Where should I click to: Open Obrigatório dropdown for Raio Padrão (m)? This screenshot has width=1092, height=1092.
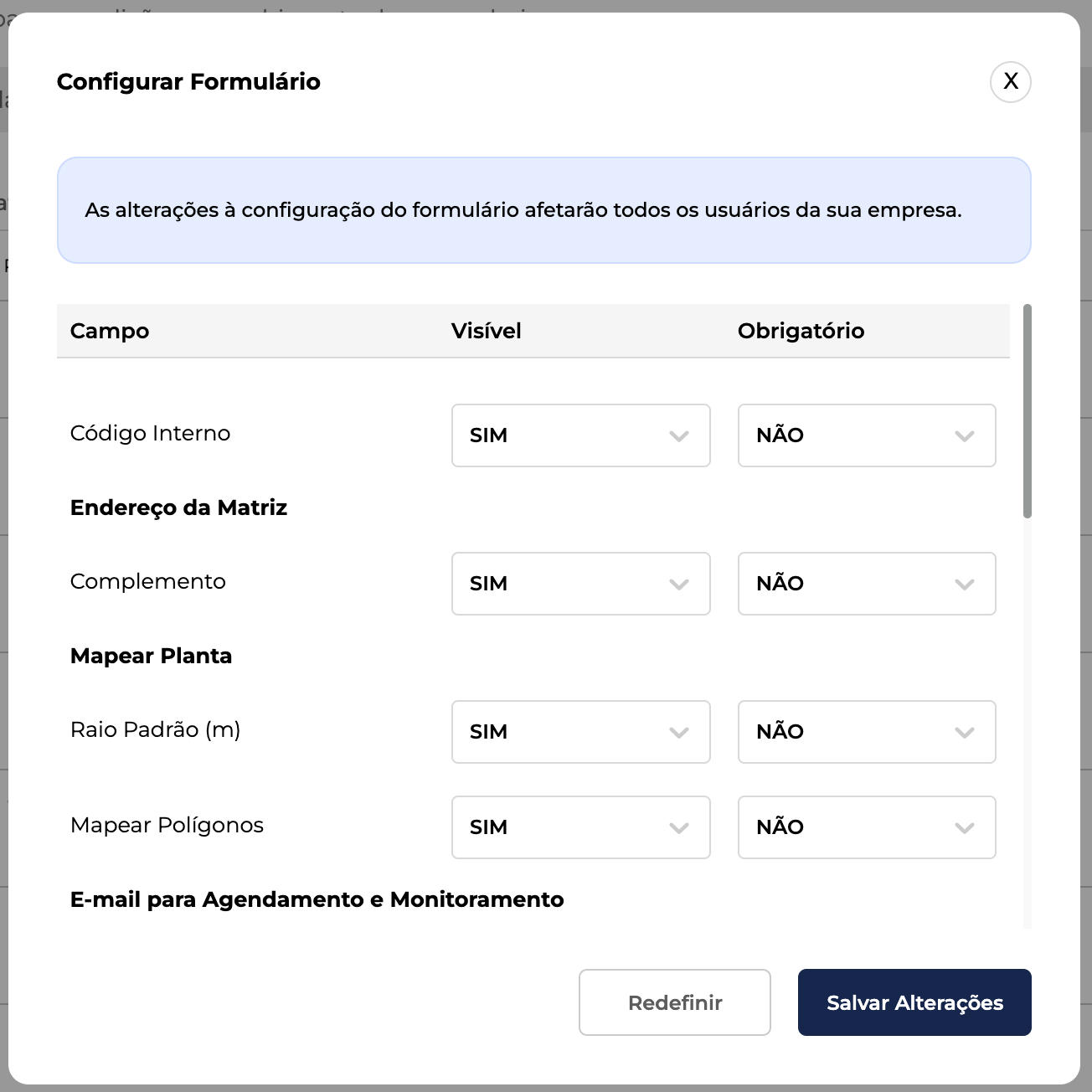866,732
